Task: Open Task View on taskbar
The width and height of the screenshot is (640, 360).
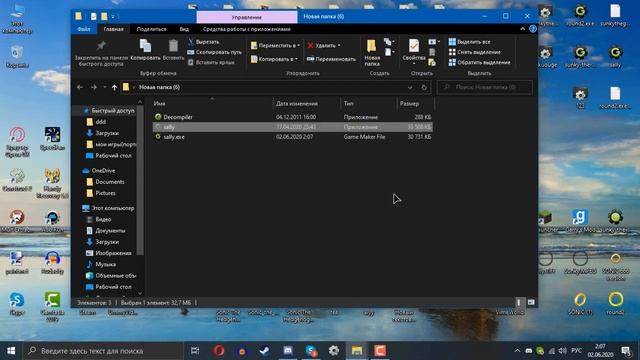Action: (195, 351)
